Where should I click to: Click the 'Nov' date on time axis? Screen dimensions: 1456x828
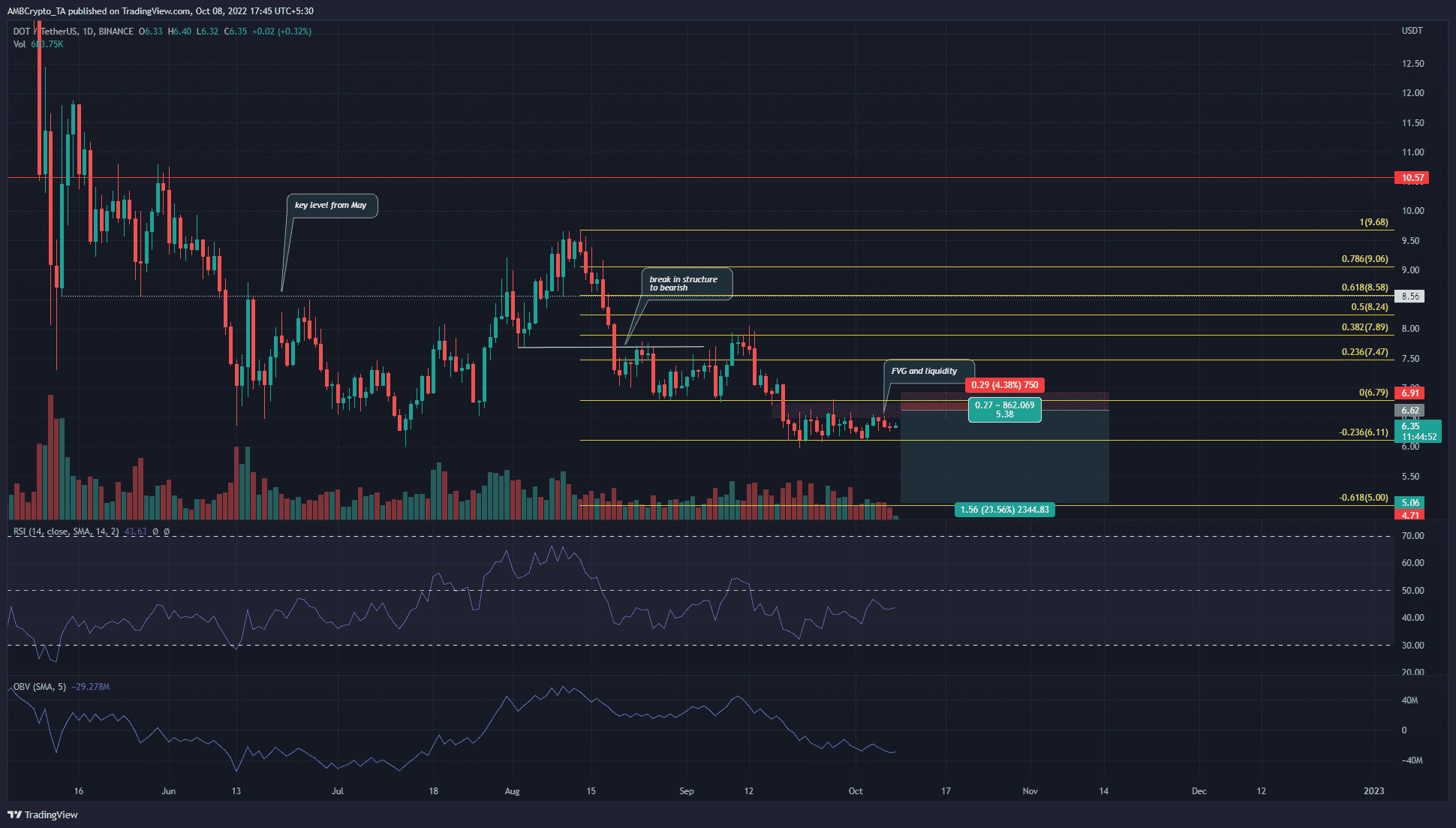[1030, 791]
